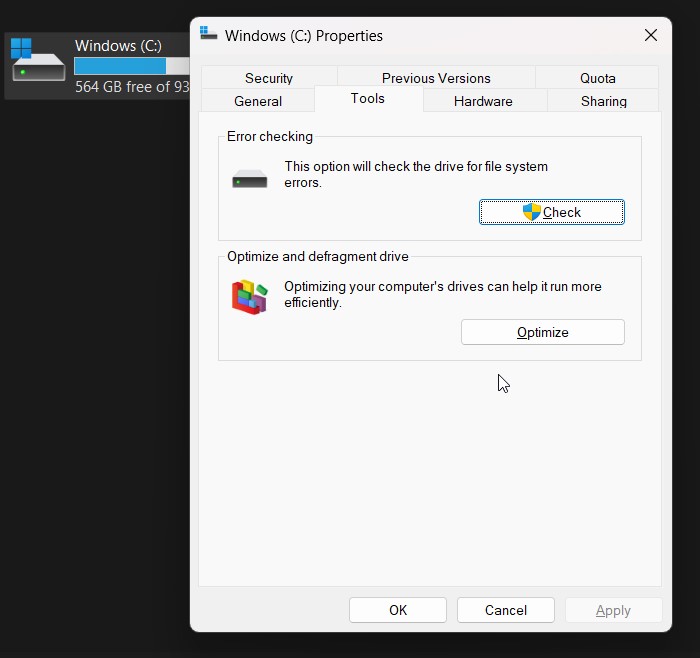Click the 'Optimizing your computer's drives' description
700x658 pixels.
coord(443,294)
